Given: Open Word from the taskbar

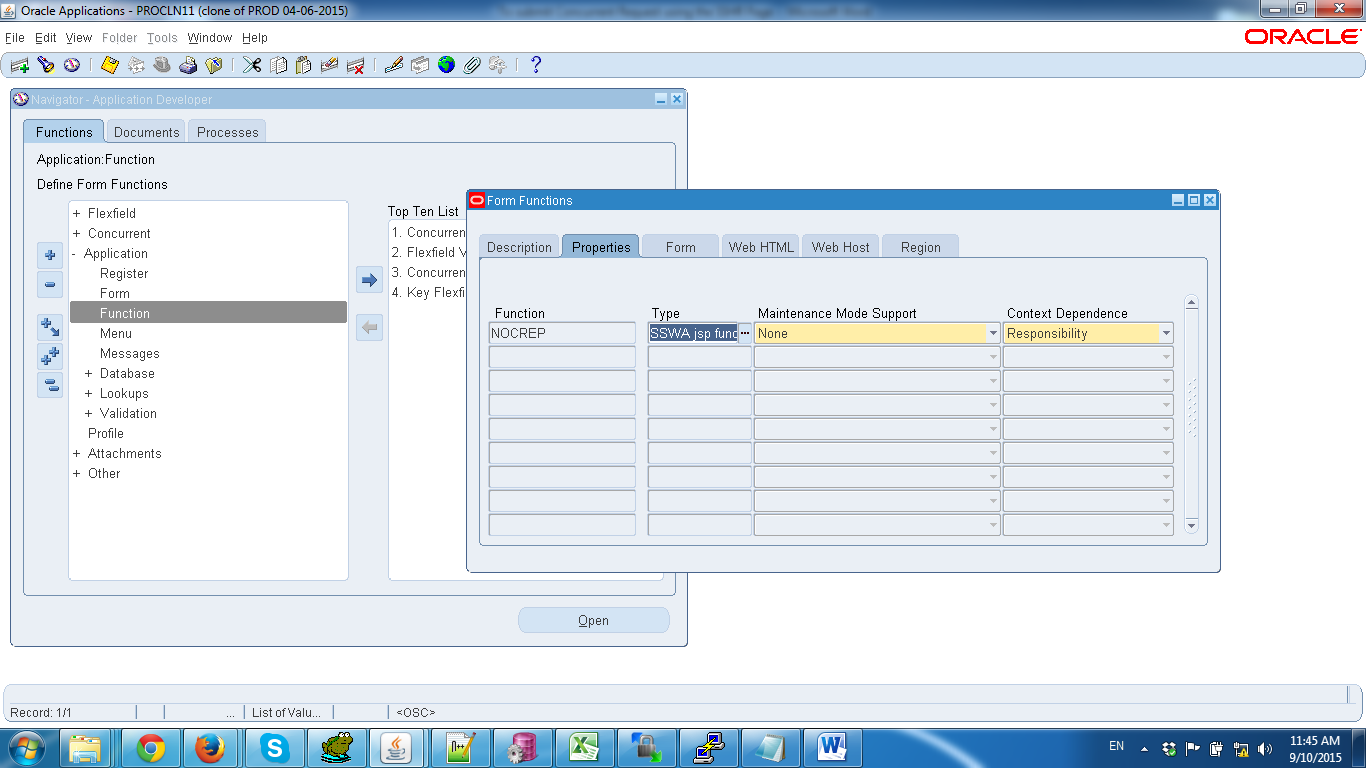Looking at the screenshot, I should [x=832, y=747].
